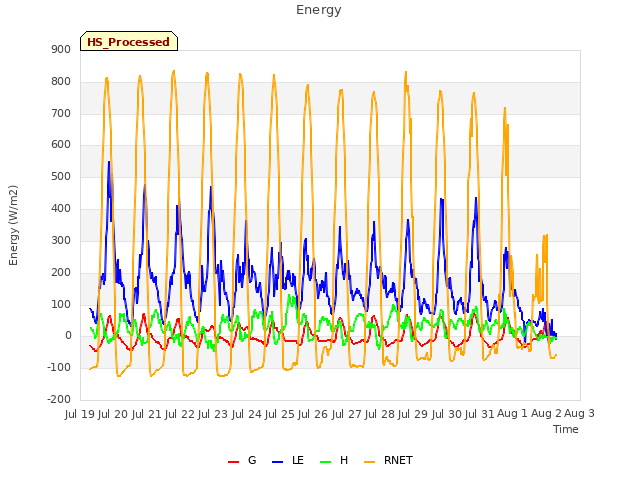
Task: Click the -100 y-axis tick label
Action: coord(59,368)
